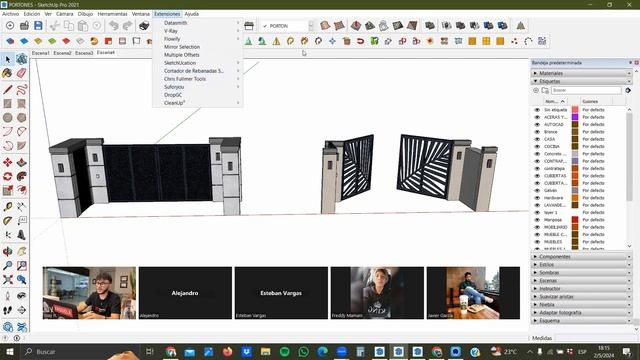
Task: Click the Mirror Selection menu entry
Action: pos(198,47)
